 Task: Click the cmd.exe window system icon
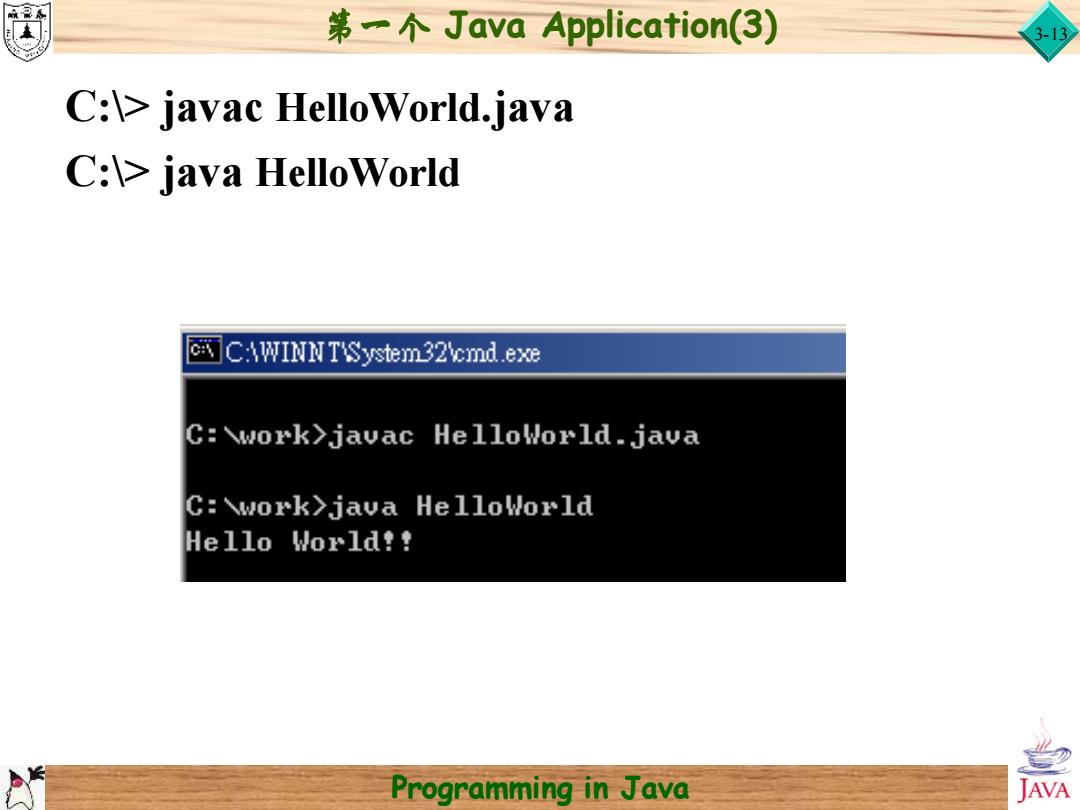click(204, 351)
